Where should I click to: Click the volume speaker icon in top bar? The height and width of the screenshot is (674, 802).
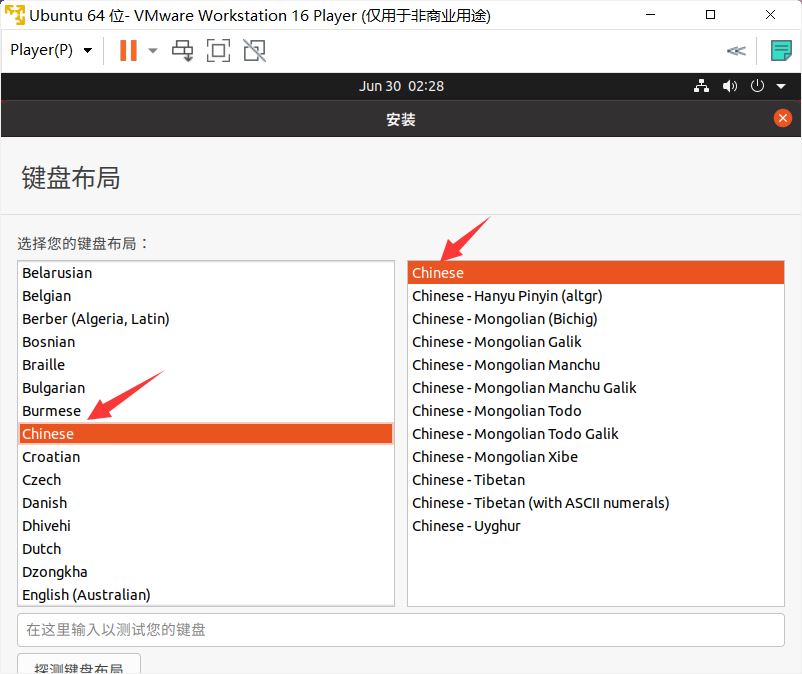click(730, 86)
